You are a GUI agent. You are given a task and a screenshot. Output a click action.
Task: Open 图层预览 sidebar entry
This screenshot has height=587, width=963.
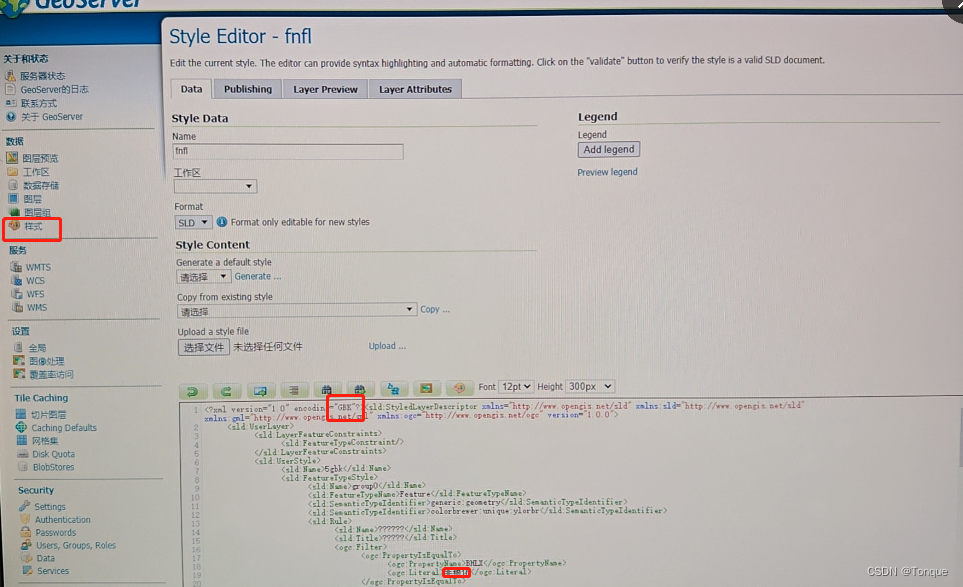41,158
